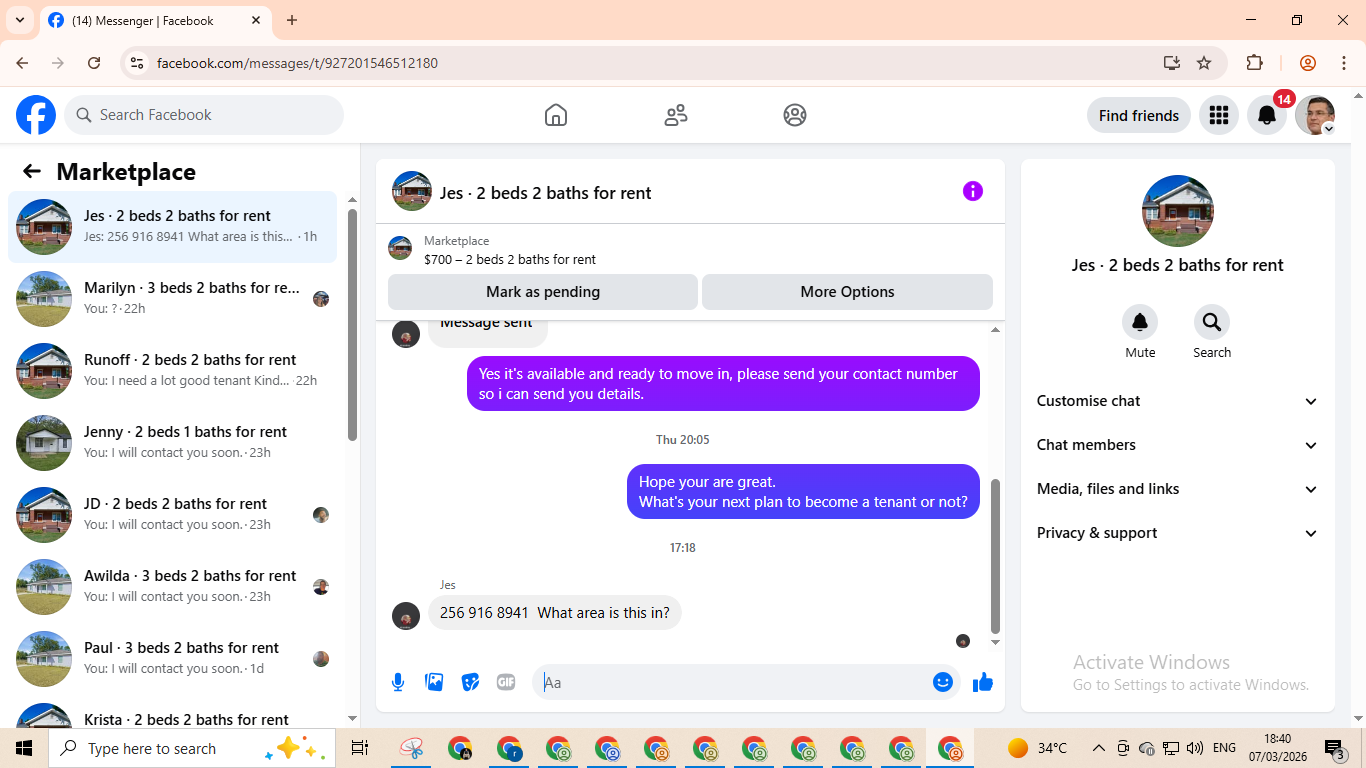1366x768 pixels.
Task: Click the install app icon in the address bar
Action: point(1172,63)
